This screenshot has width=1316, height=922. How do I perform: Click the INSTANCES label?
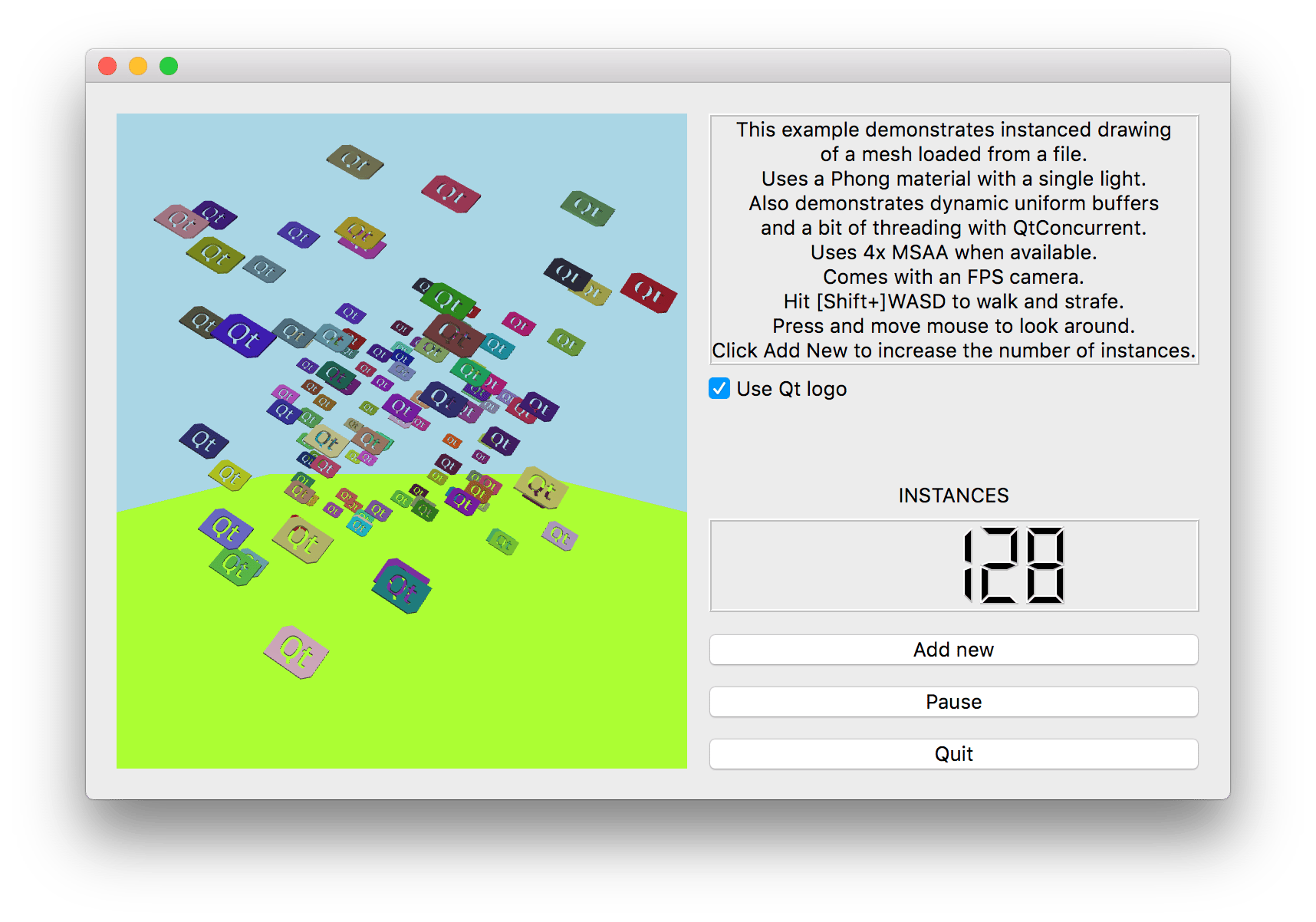point(953,496)
